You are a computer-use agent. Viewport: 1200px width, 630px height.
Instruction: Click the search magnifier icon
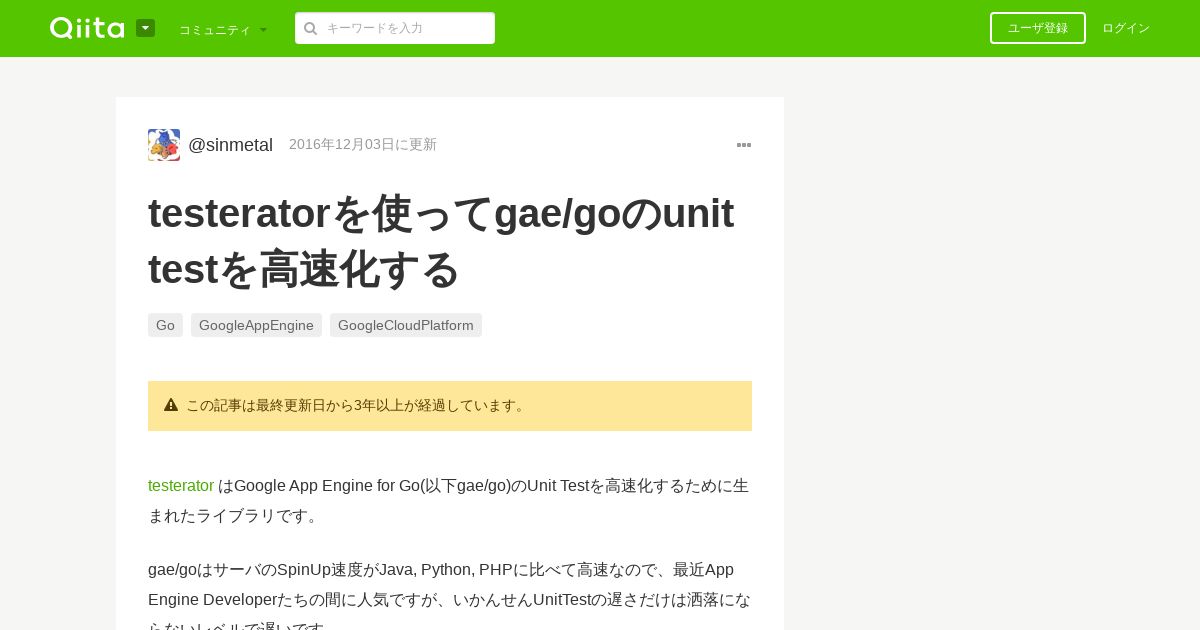pyautogui.click(x=310, y=28)
